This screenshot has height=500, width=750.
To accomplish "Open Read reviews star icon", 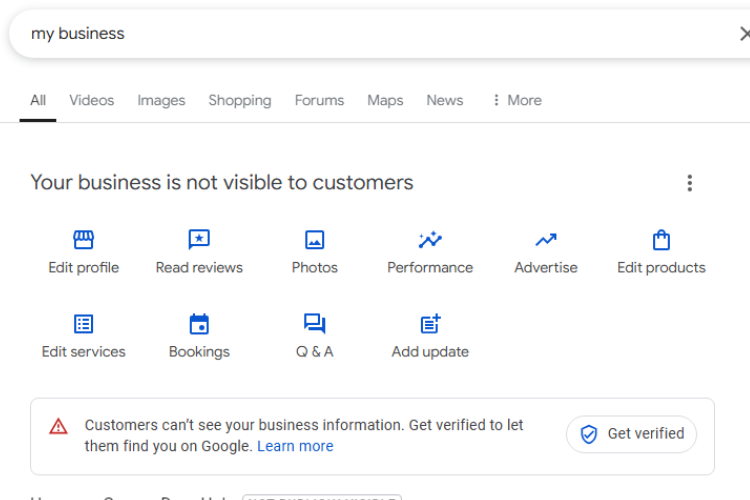I will click(199, 239).
